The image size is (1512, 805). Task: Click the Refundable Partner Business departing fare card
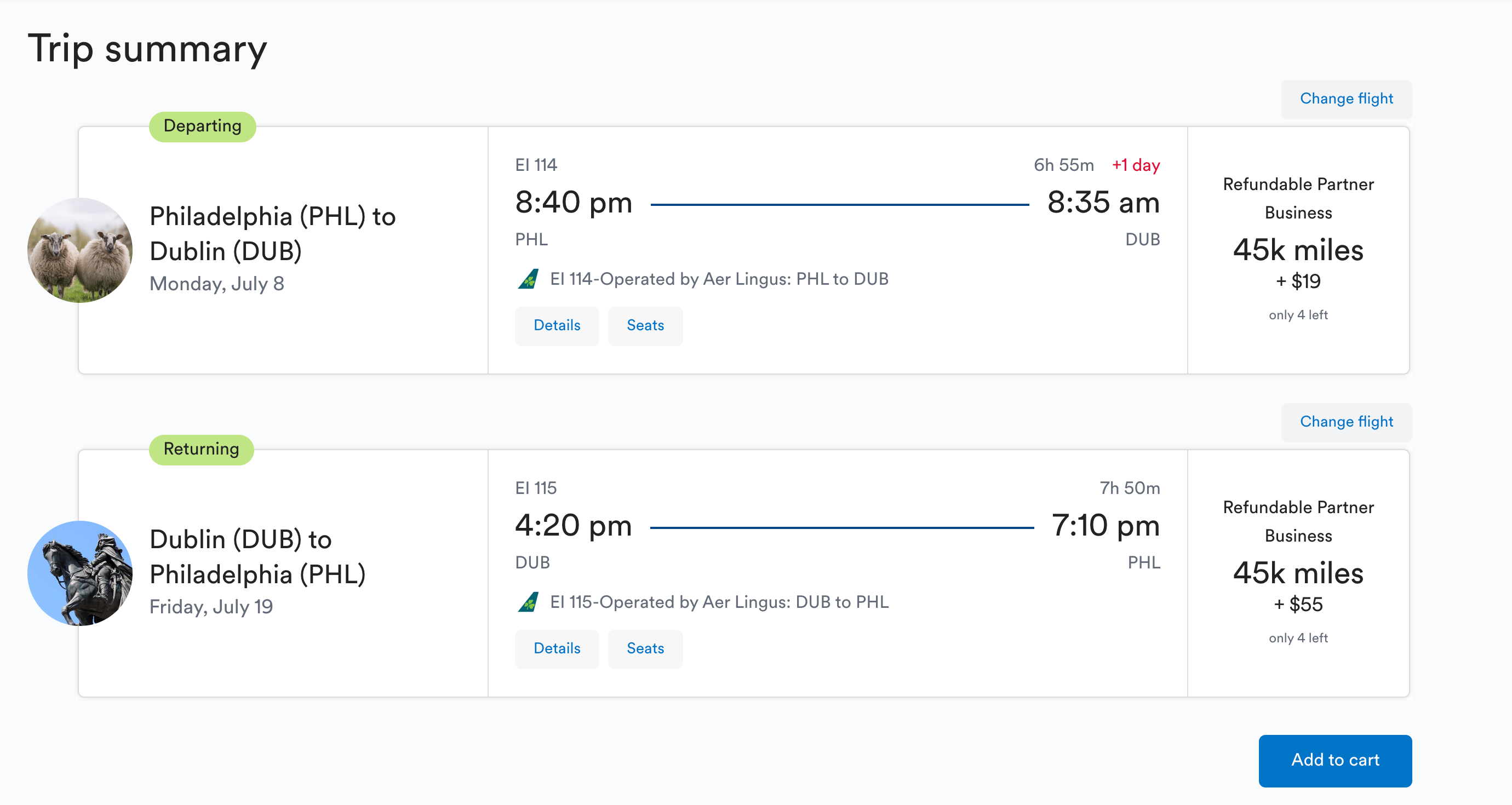[x=1298, y=249]
